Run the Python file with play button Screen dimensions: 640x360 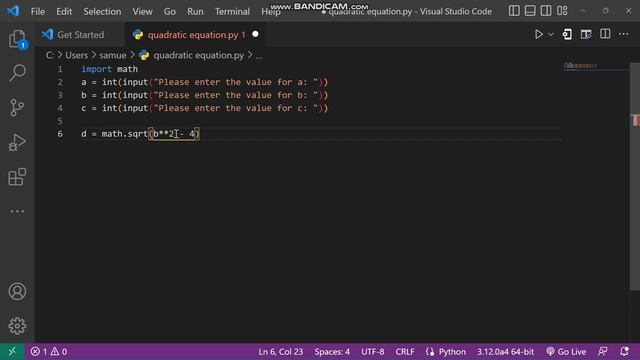pos(538,34)
